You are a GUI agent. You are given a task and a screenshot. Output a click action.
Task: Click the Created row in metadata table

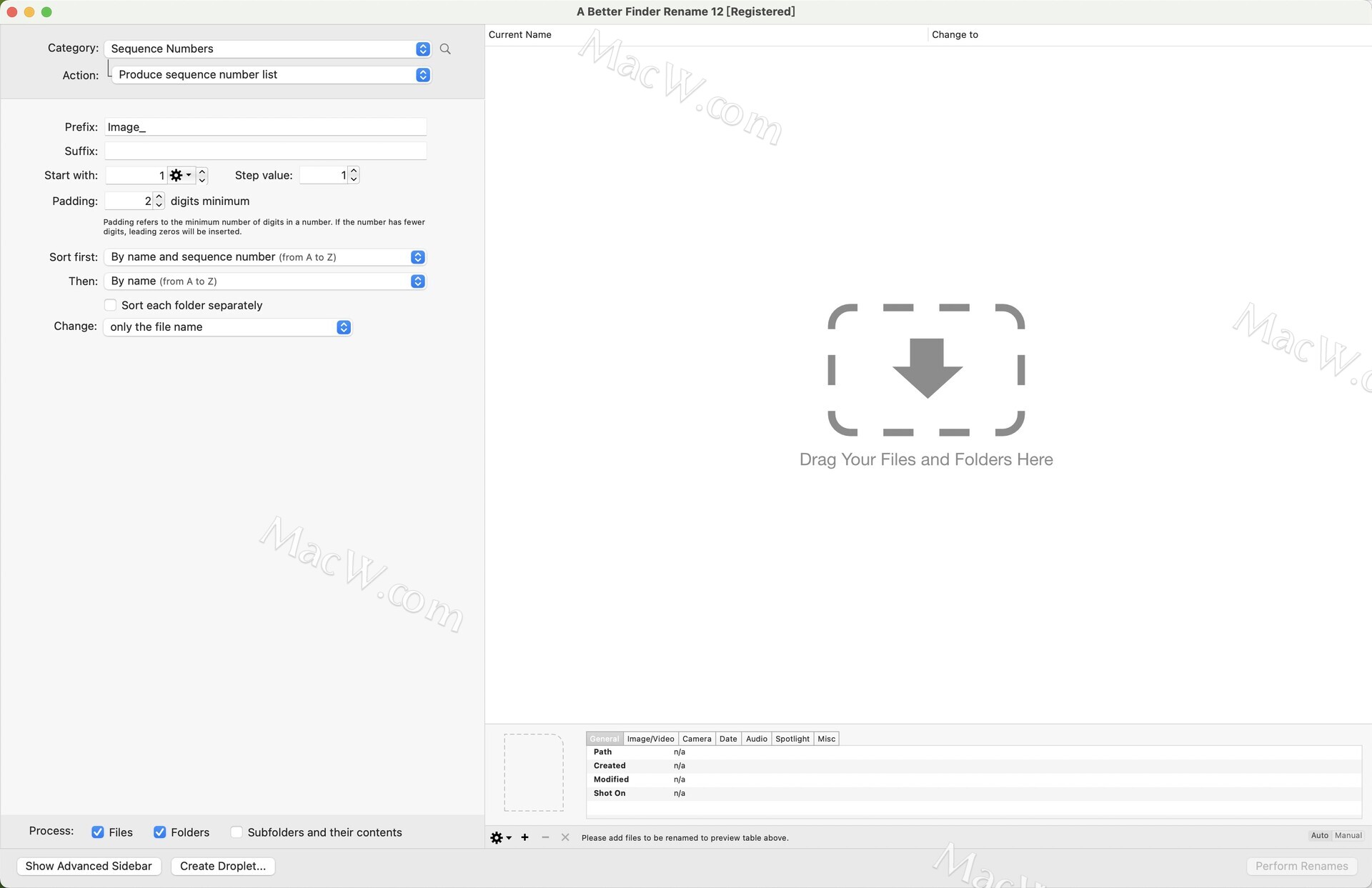coord(973,766)
